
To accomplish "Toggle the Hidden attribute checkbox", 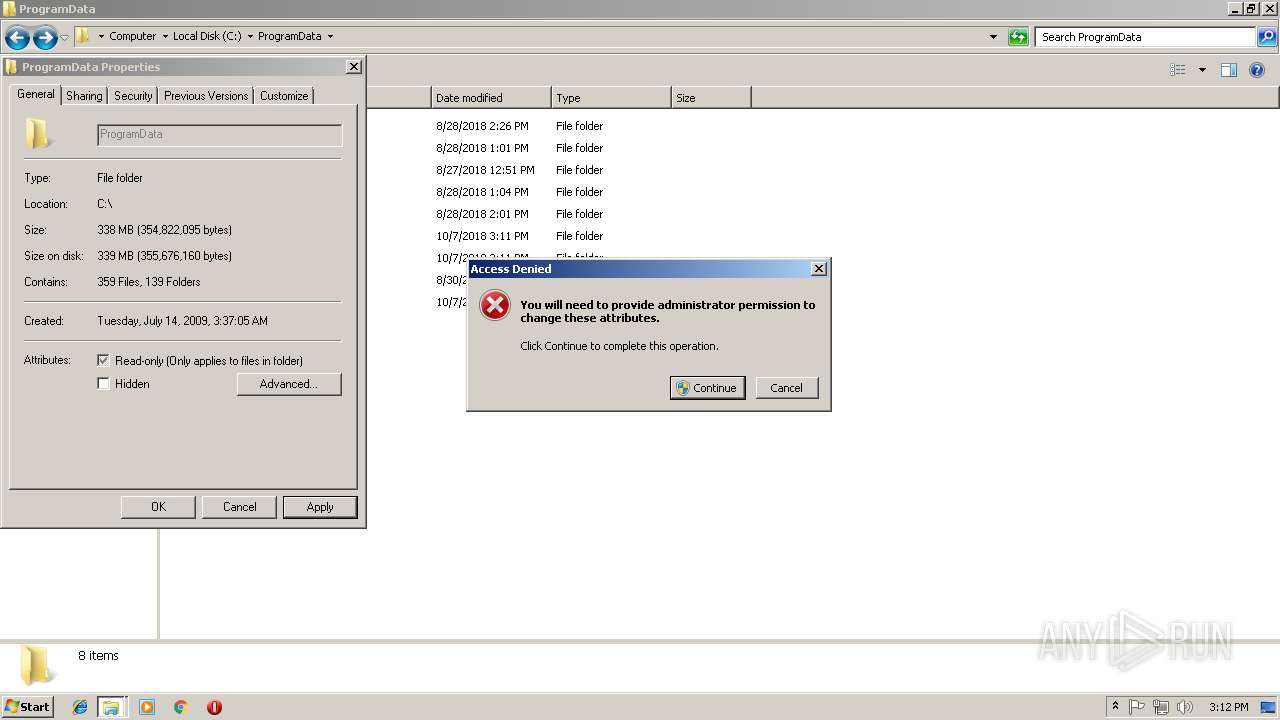I will coord(103,383).
